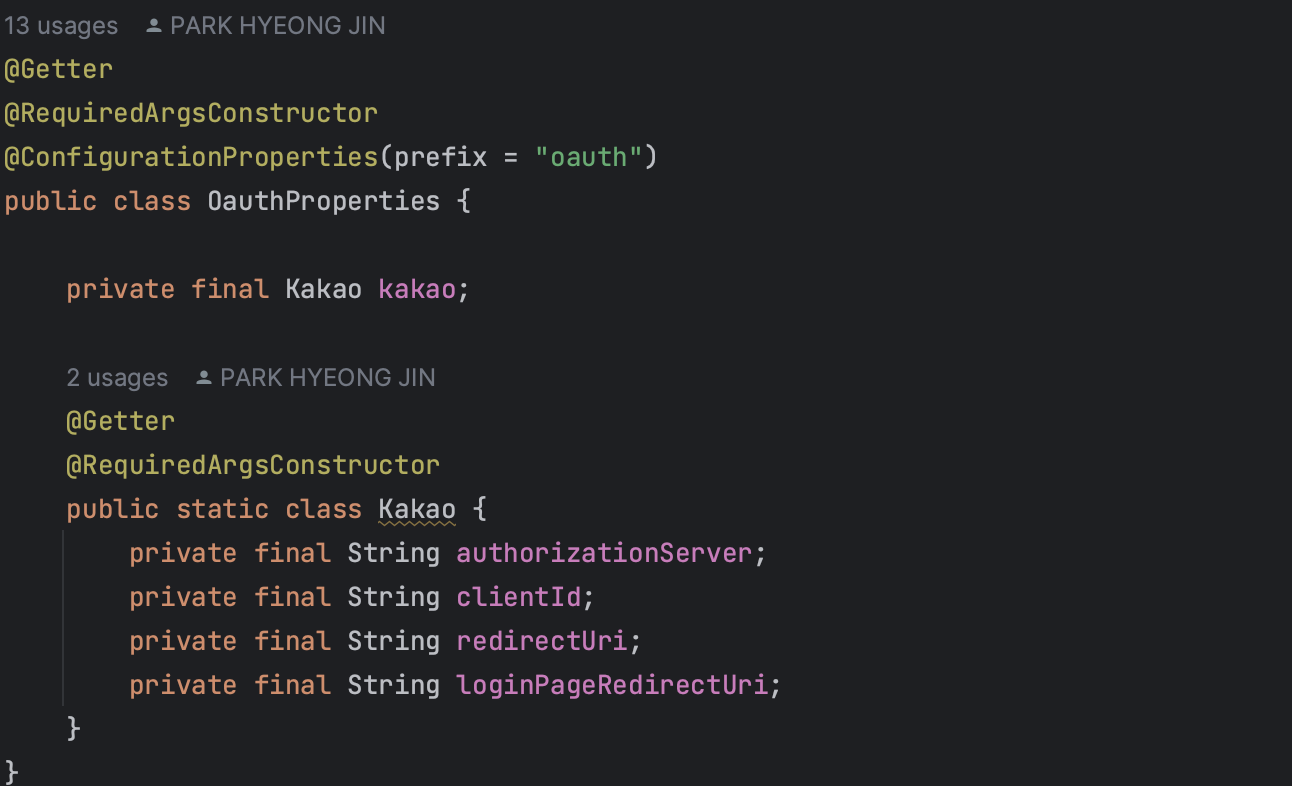Click author name PARK HYEONG JIN beside 2 usages

tap(328, 378)
